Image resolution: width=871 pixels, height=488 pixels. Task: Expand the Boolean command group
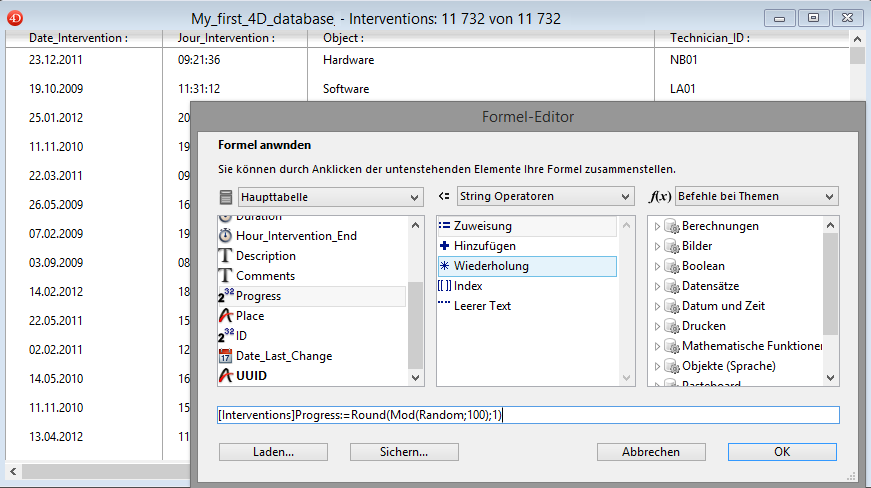[657, 266]
